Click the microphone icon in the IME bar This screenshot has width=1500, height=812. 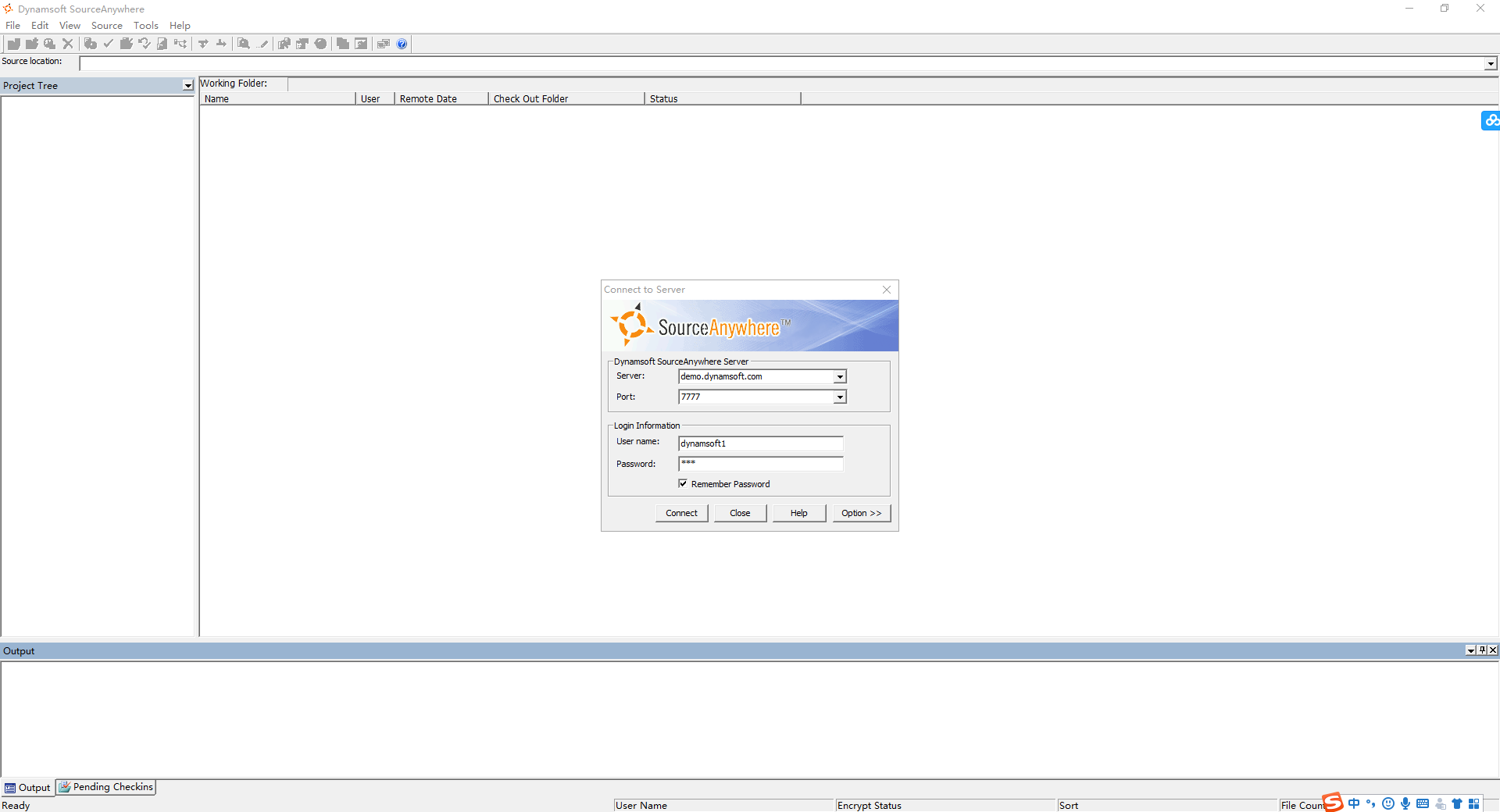click(1405, 803)
